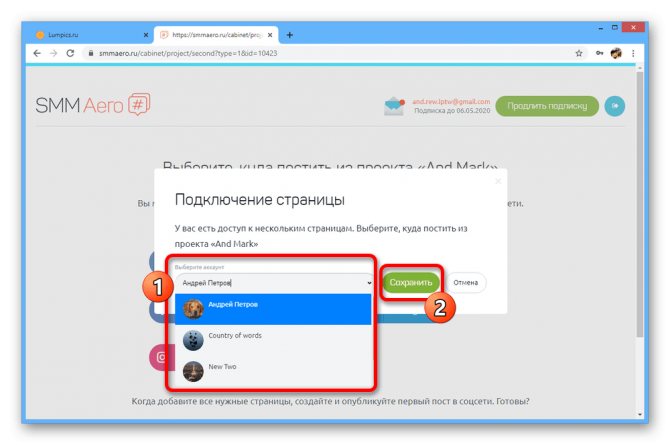Reload the page with refresh icon
Image resolution: width=670 pixels, height=445 pixels.
pyautogui.click(x=70, y=53)
